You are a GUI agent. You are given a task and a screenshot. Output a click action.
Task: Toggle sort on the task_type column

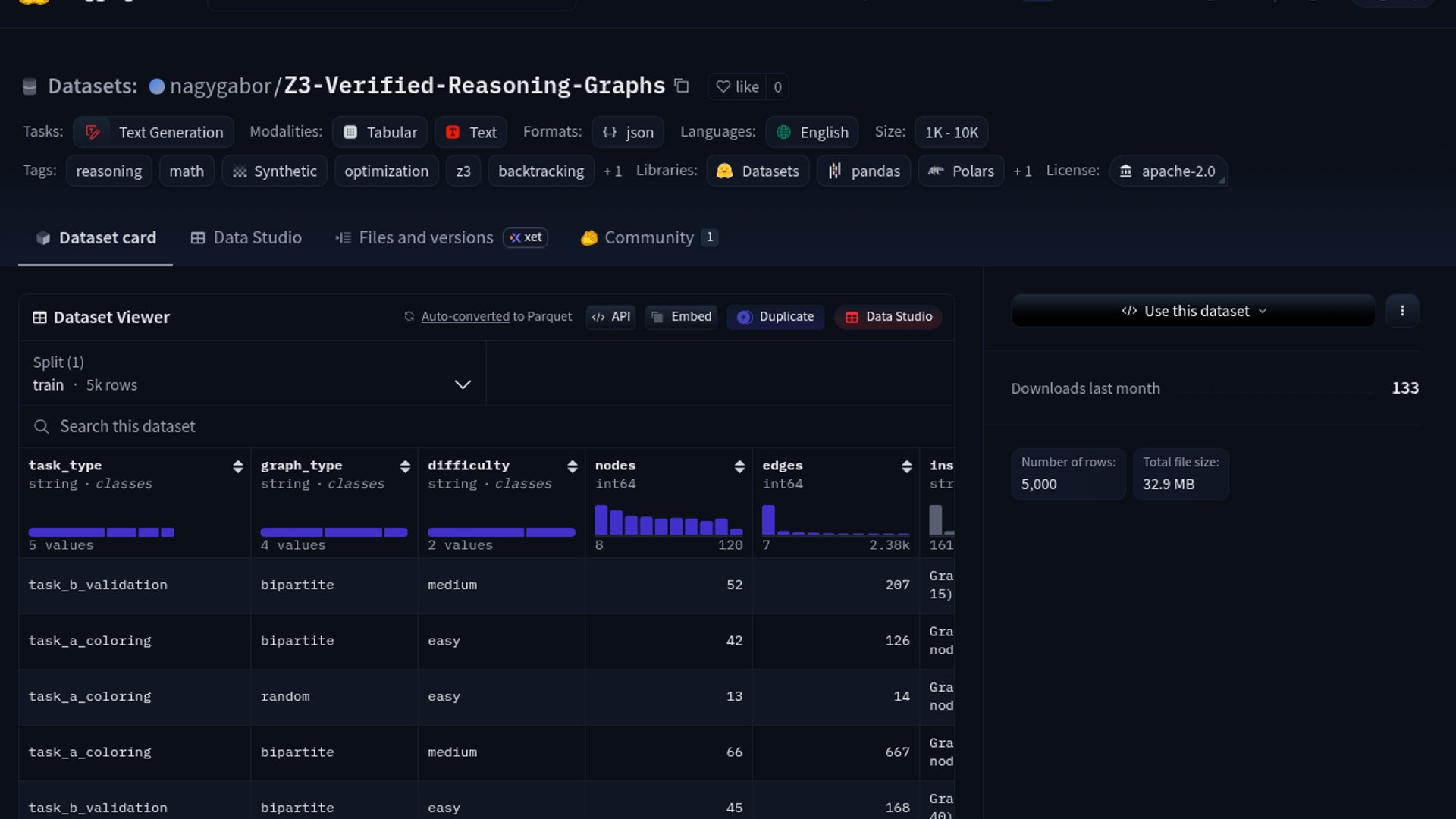click(x=238, y=466)
